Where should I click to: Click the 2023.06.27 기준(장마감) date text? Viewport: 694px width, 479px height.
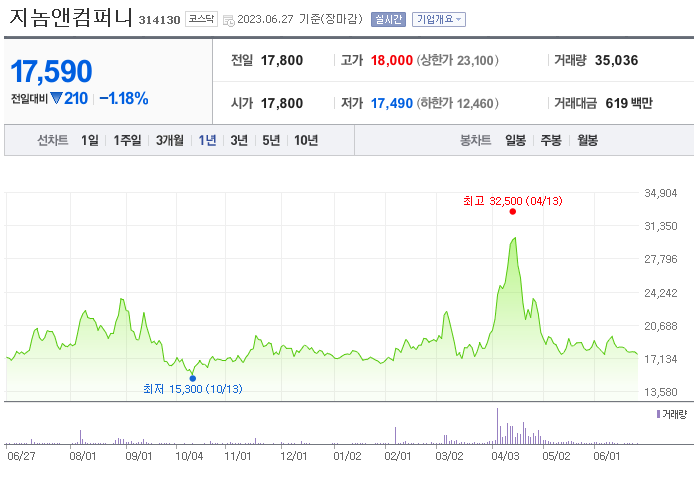300,19
